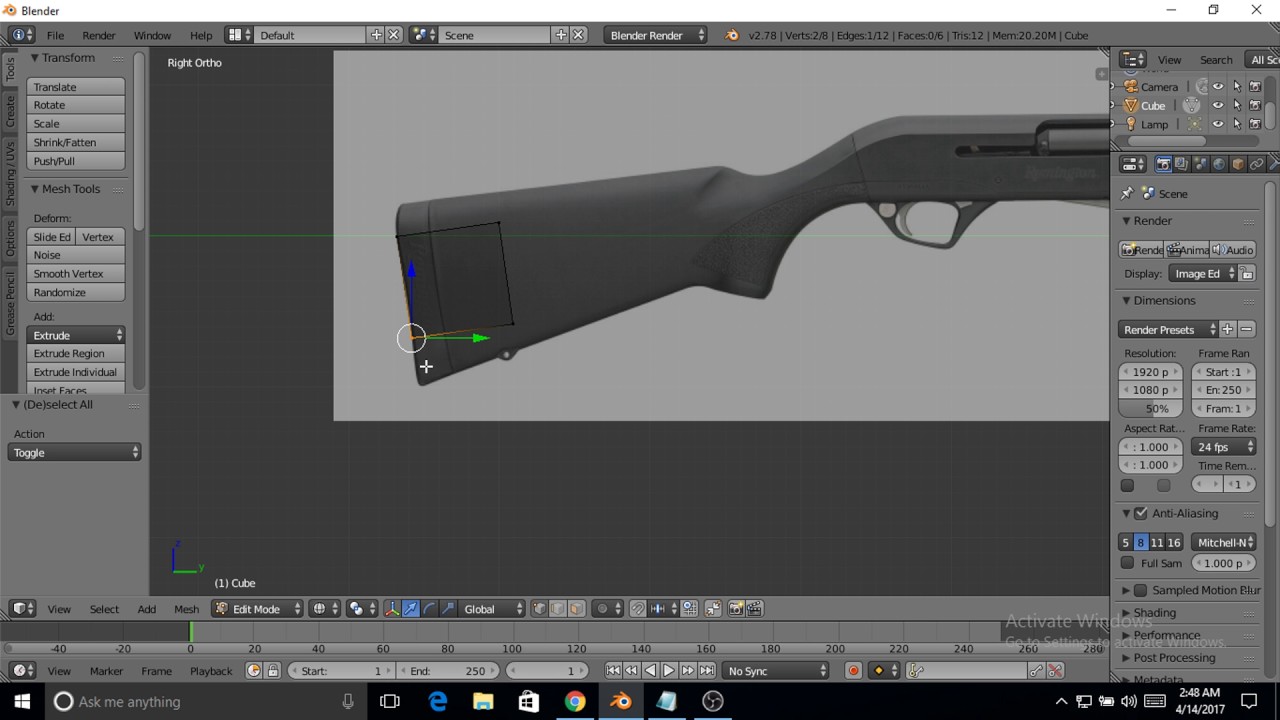This screenshot has width=1280, height=720.
Task: Adjust the 50% resolution percentage slider
Action: (1151, 409)
